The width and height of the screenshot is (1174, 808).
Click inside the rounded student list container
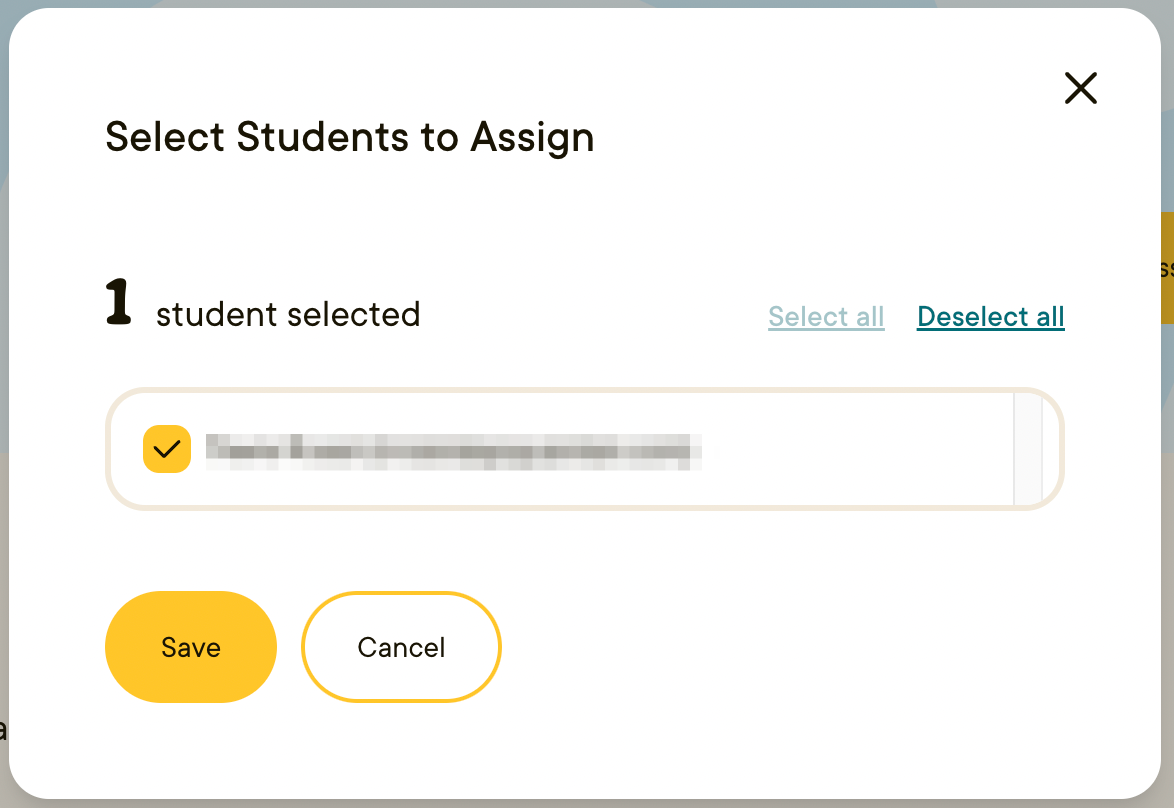[x=584, y=449]
